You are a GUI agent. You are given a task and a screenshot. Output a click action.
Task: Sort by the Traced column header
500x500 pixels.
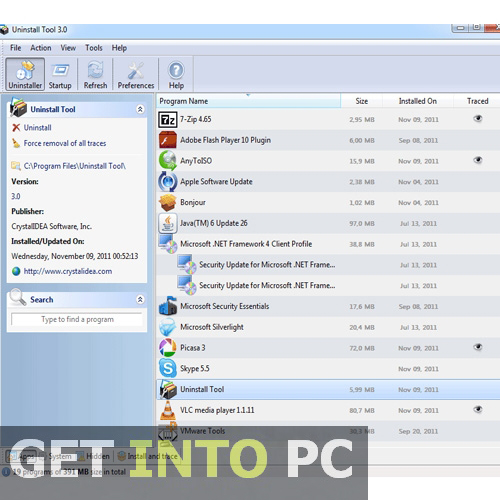click(x=477, y=101)
